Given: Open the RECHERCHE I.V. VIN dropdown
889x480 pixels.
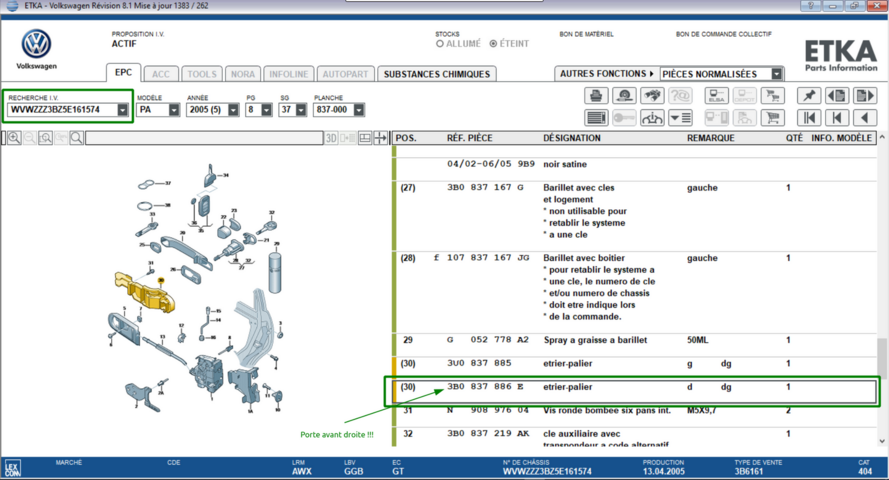Looking at the screenshot, I should (122, 110).
